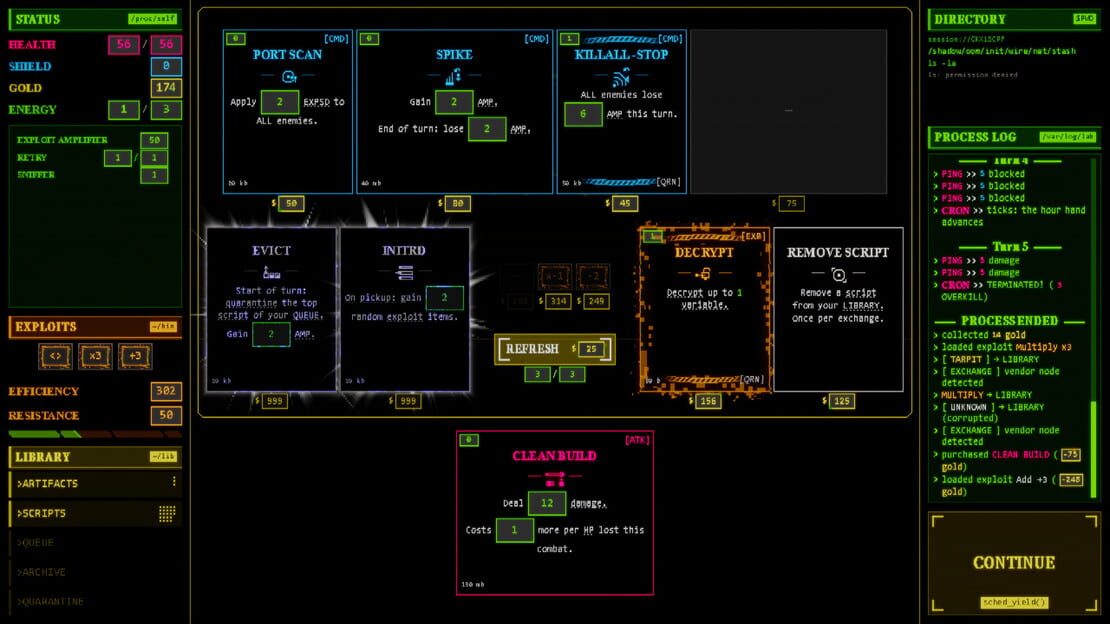Expand the Queue library section
This screenshot has width=1110, height=624.
96,543
